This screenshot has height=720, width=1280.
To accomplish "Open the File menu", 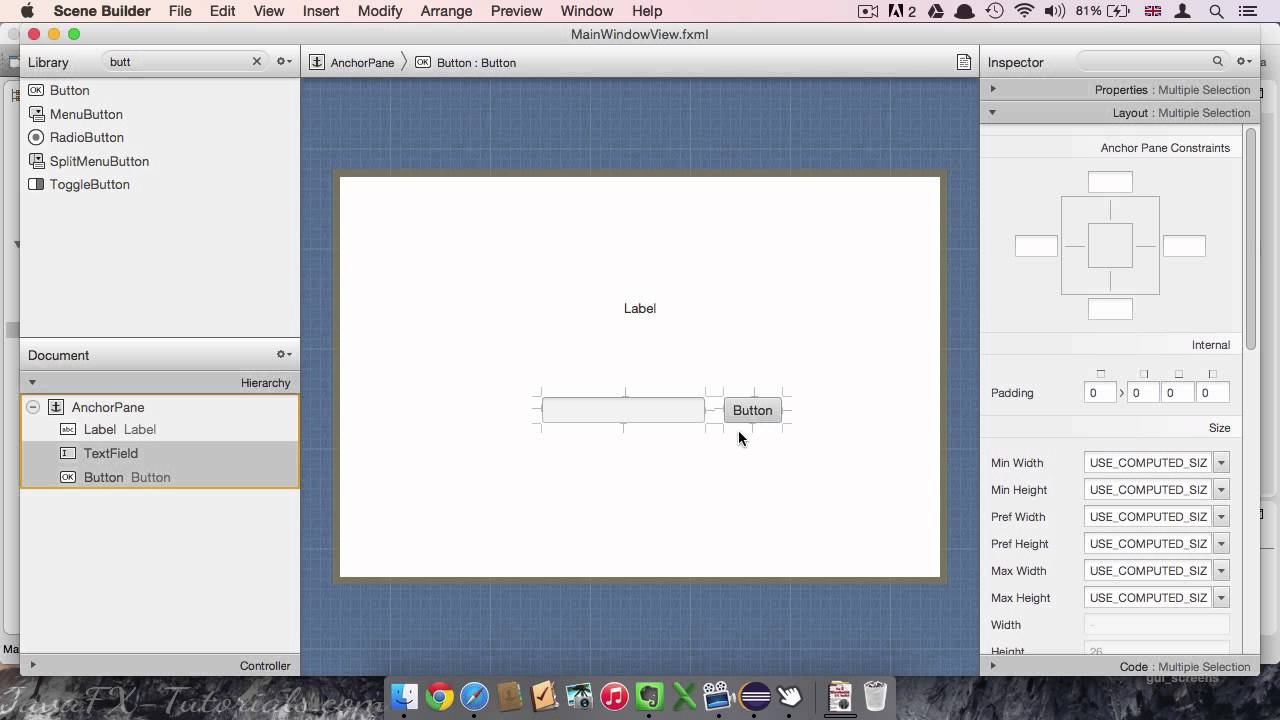I will [x=180, y=11].
